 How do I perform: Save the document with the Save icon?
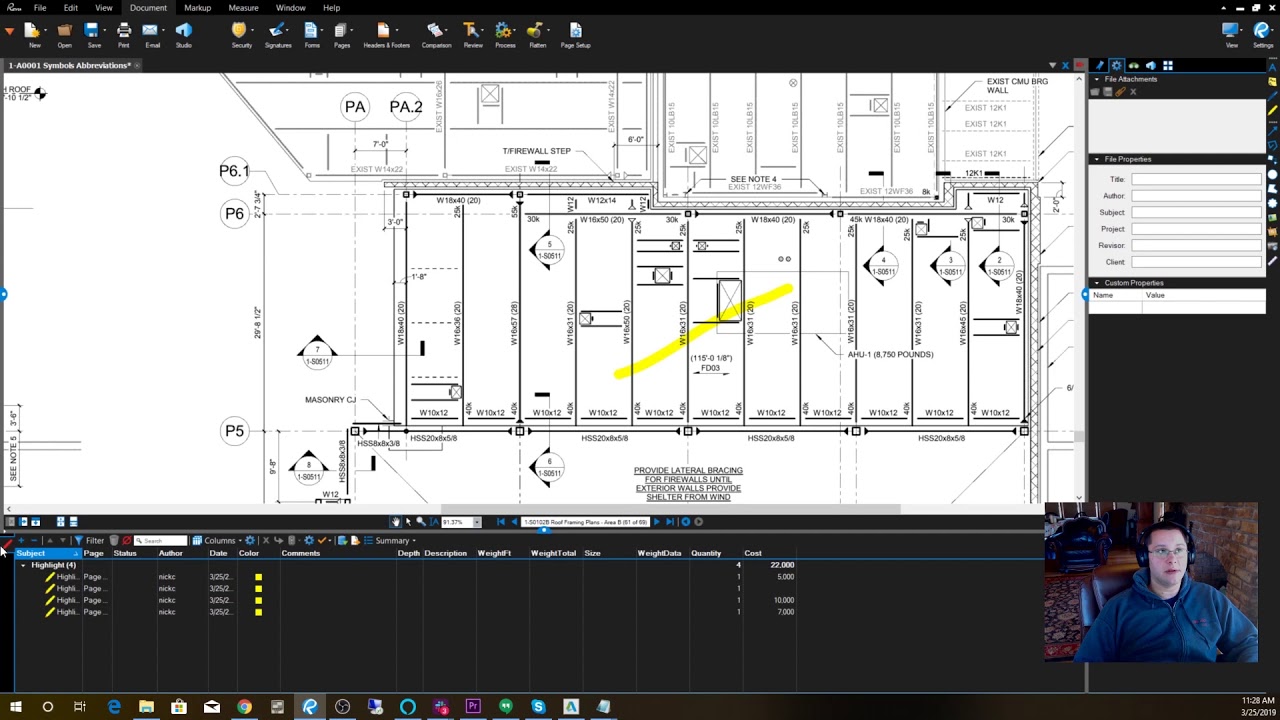(93, 34)
